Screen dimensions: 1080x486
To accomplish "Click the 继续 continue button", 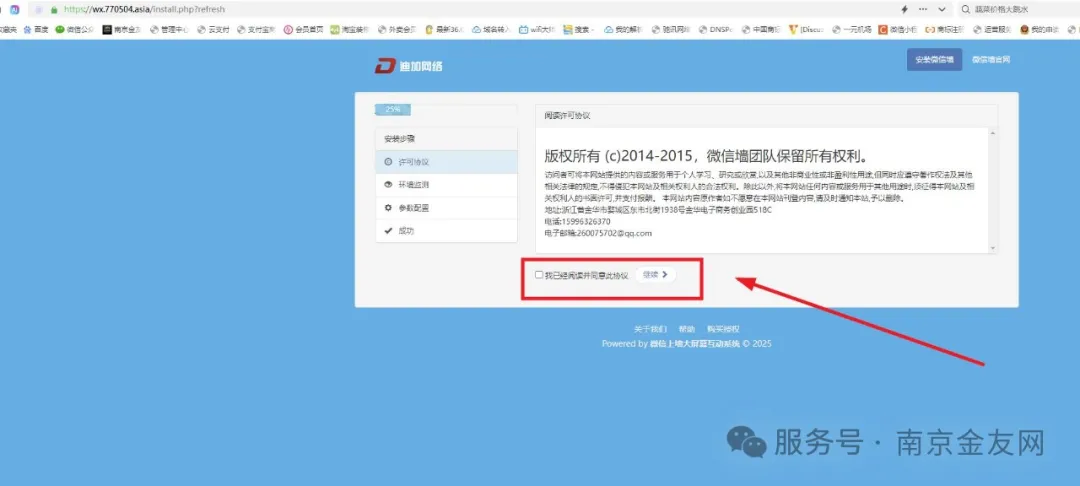I will click(x=655, y=275).
